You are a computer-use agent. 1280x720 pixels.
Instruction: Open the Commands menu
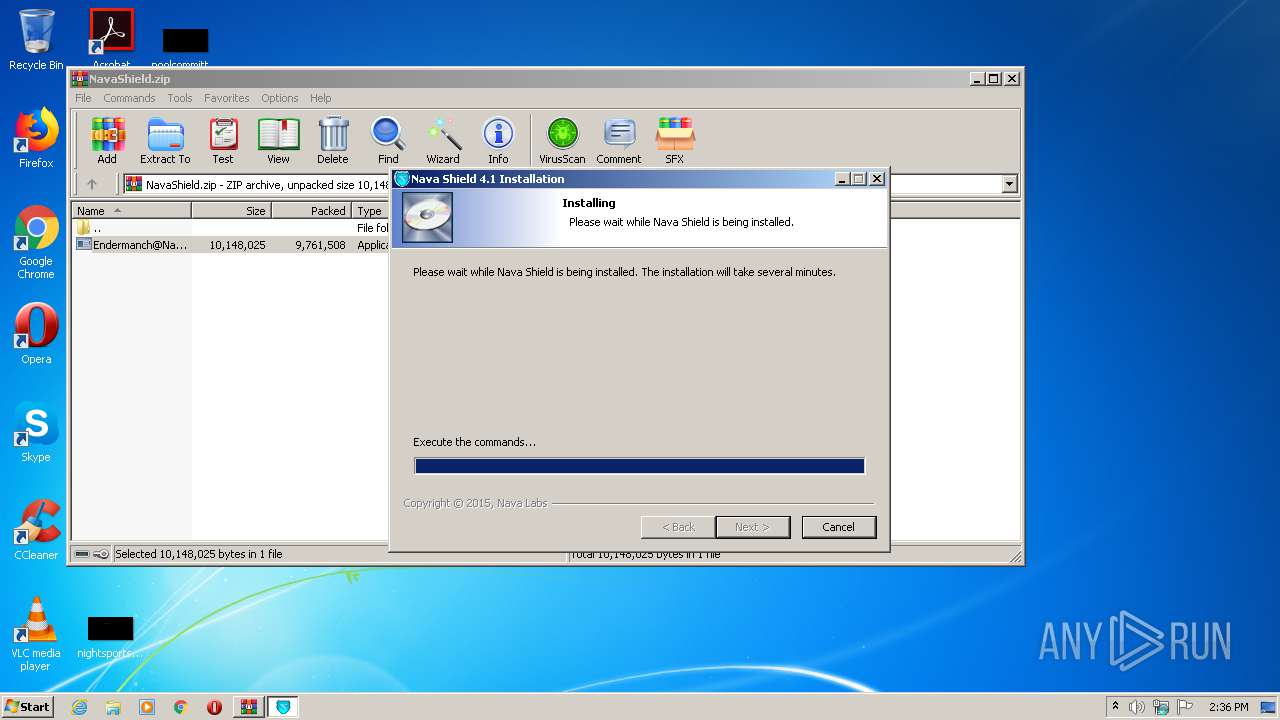point(129,98)
